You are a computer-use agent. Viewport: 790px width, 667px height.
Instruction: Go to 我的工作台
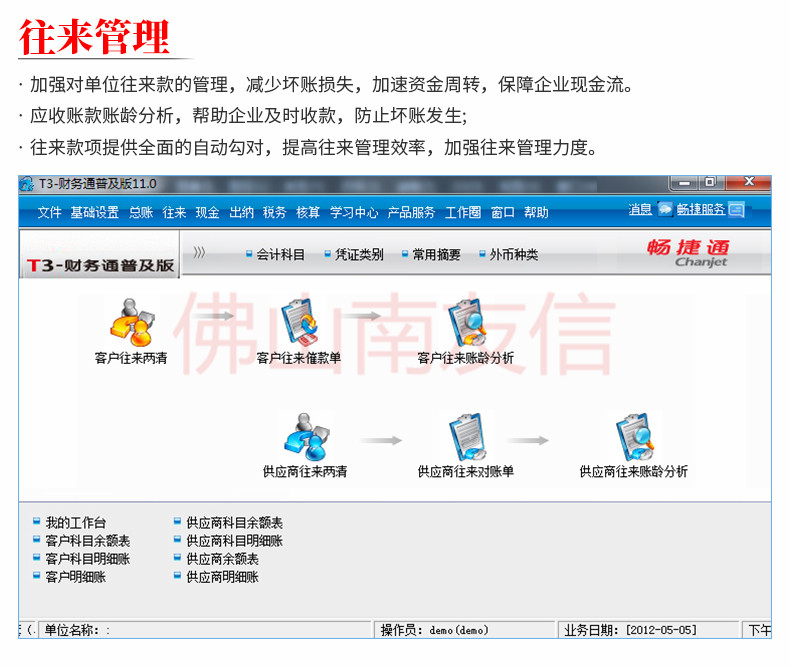(x=70, y=522)
